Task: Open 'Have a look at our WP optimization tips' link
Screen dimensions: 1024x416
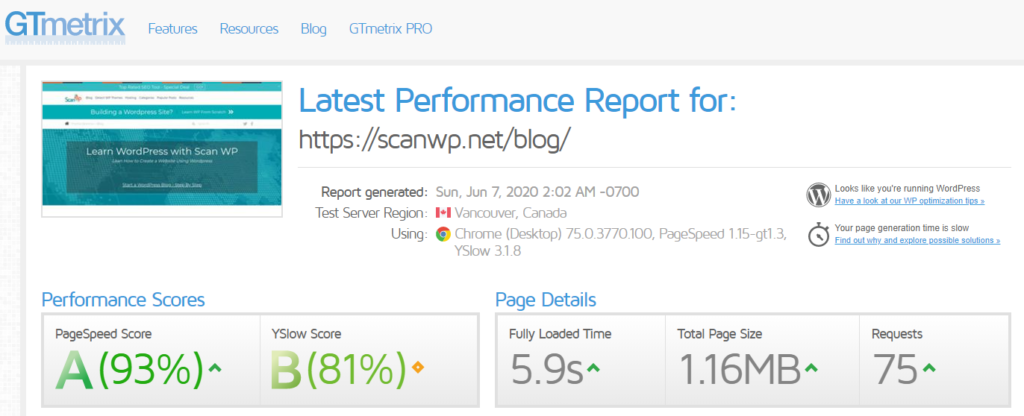Action: pyautogui.click(x=910, y=201)
